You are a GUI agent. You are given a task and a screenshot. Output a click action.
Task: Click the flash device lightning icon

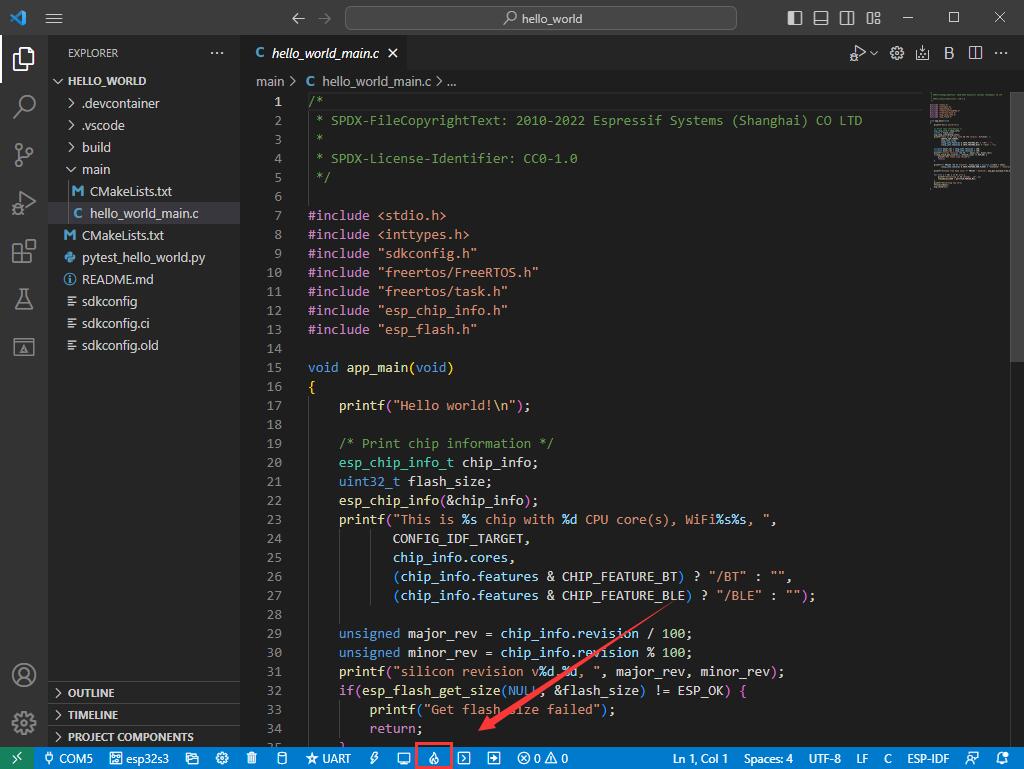tap(374, 758)
